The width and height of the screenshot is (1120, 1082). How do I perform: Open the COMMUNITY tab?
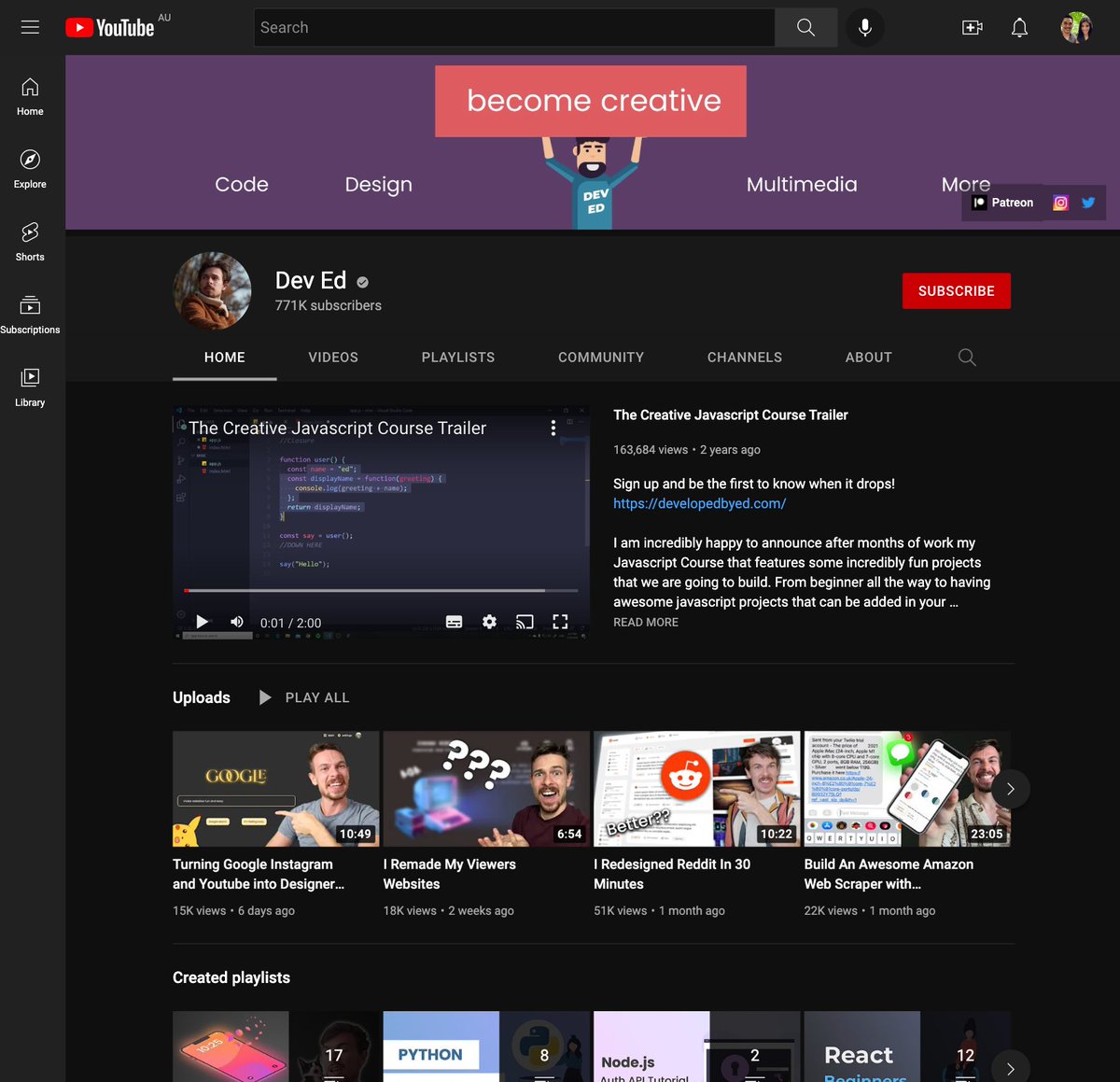[601, 357]
